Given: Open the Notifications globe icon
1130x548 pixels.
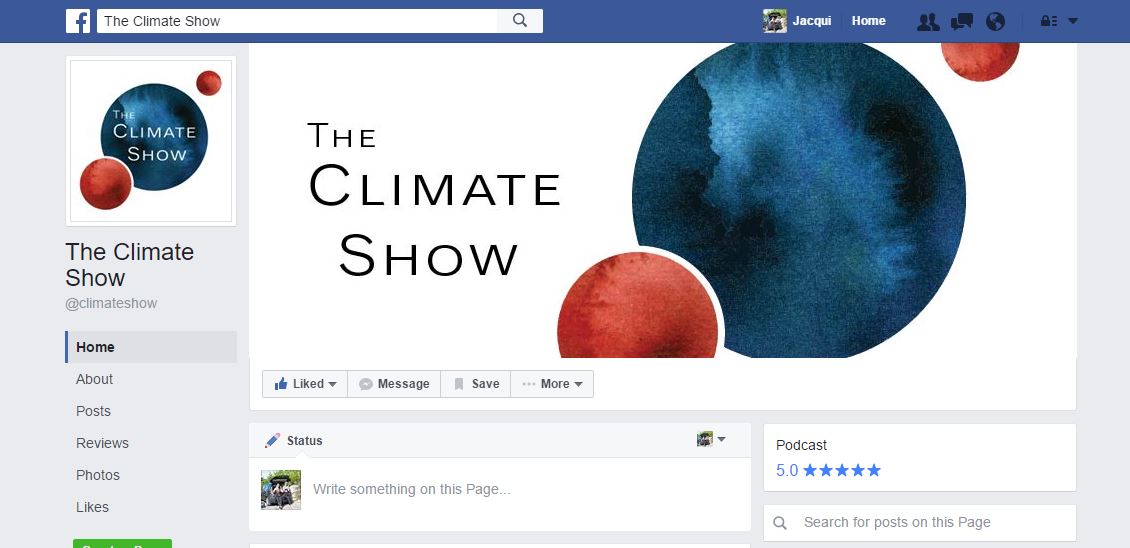Looking at the screenshot, I should point(995,22).
